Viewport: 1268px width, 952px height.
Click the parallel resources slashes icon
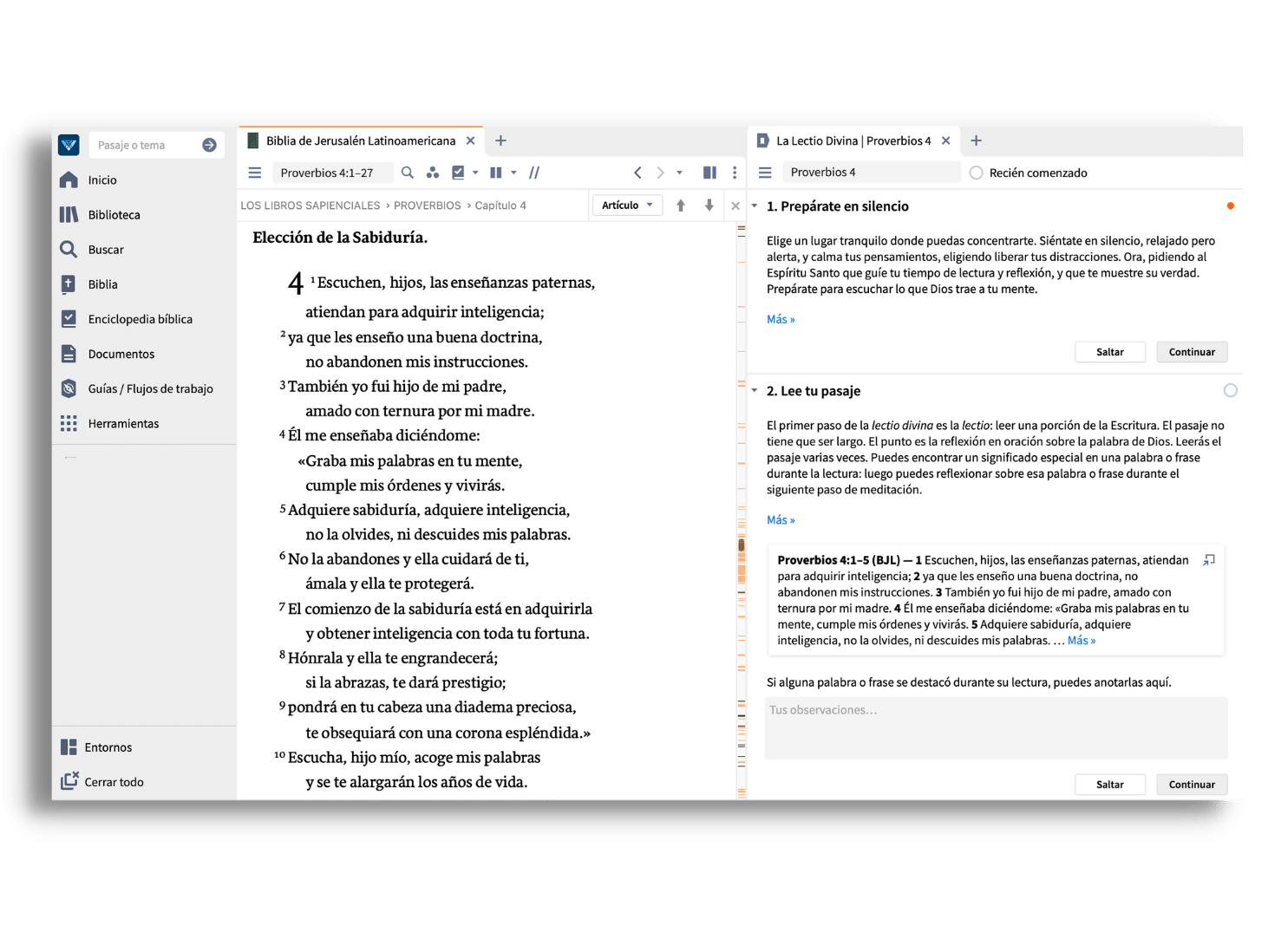[534, 173]
